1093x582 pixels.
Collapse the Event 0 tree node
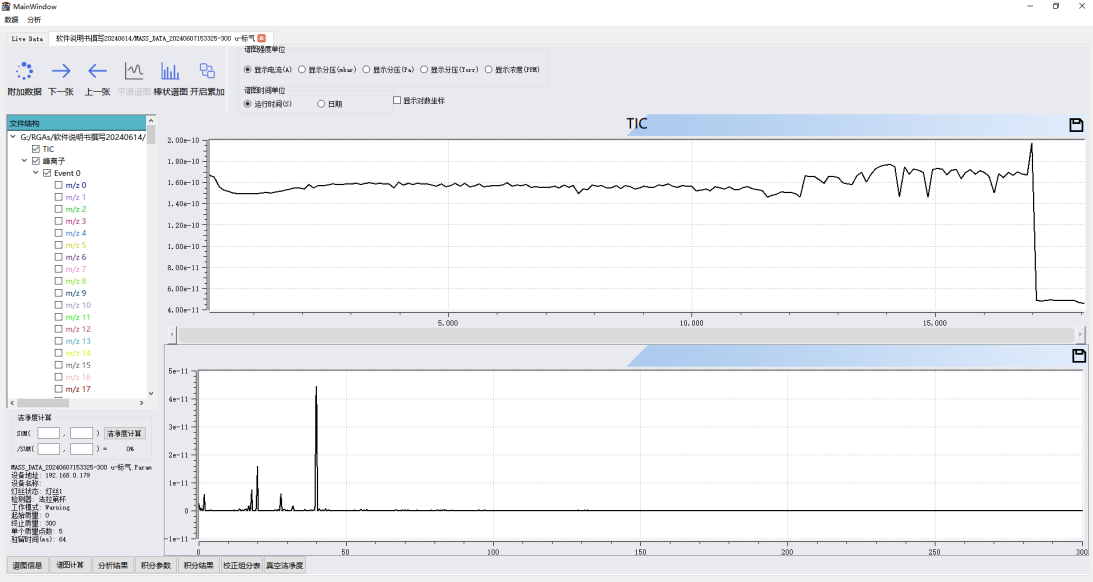click(x=35, y=173)
